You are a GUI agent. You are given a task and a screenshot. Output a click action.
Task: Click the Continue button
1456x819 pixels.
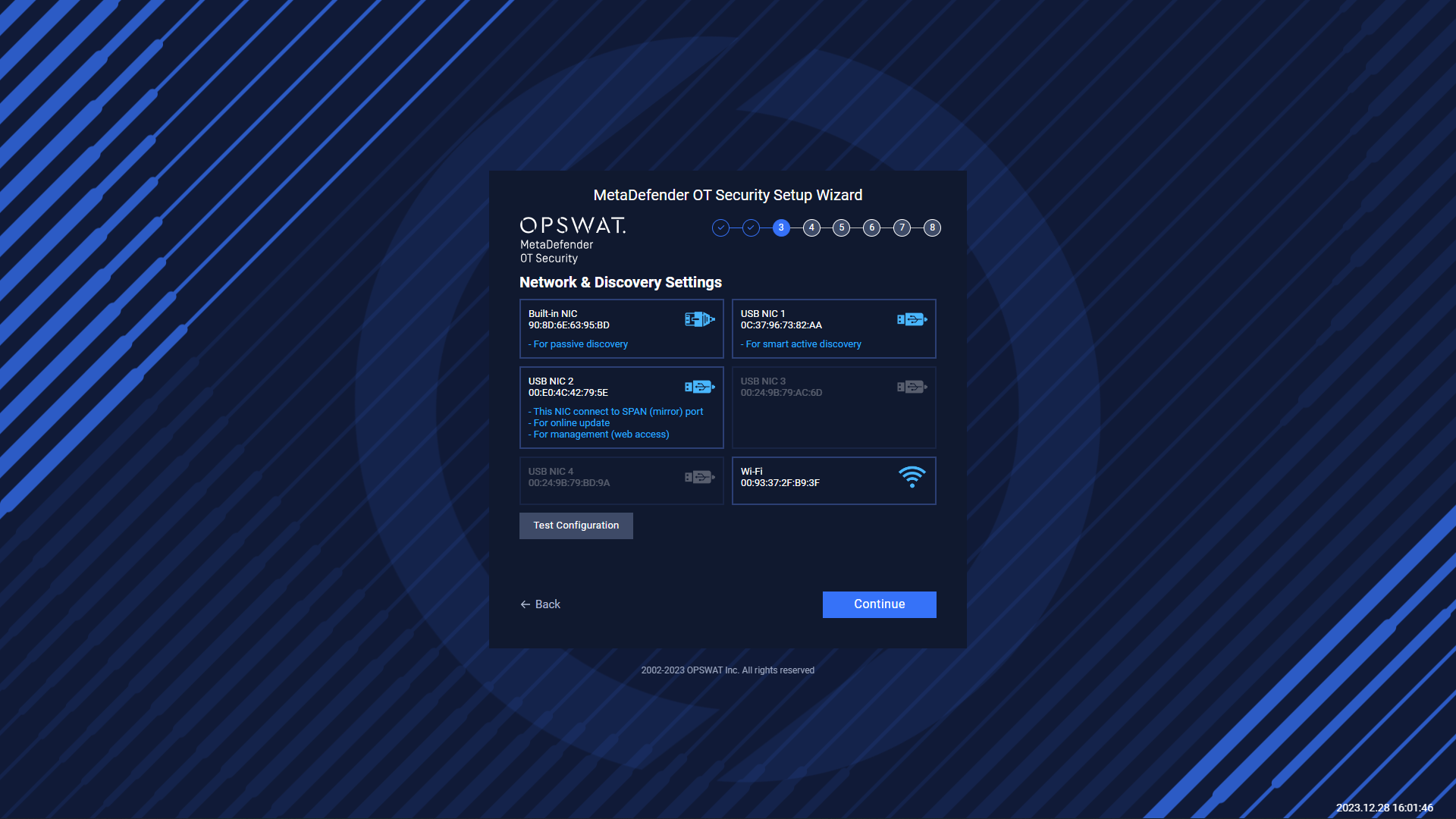(880, 604)
